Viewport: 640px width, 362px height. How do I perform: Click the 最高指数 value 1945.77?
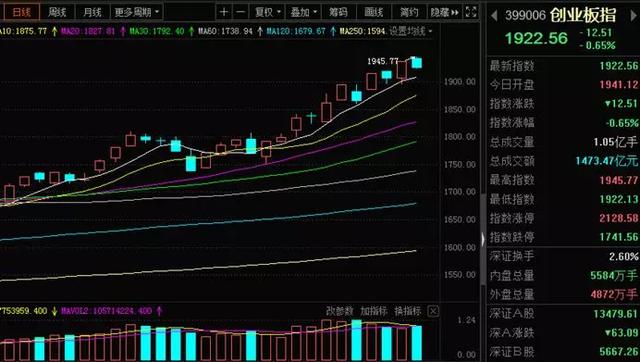click(619, 180)
